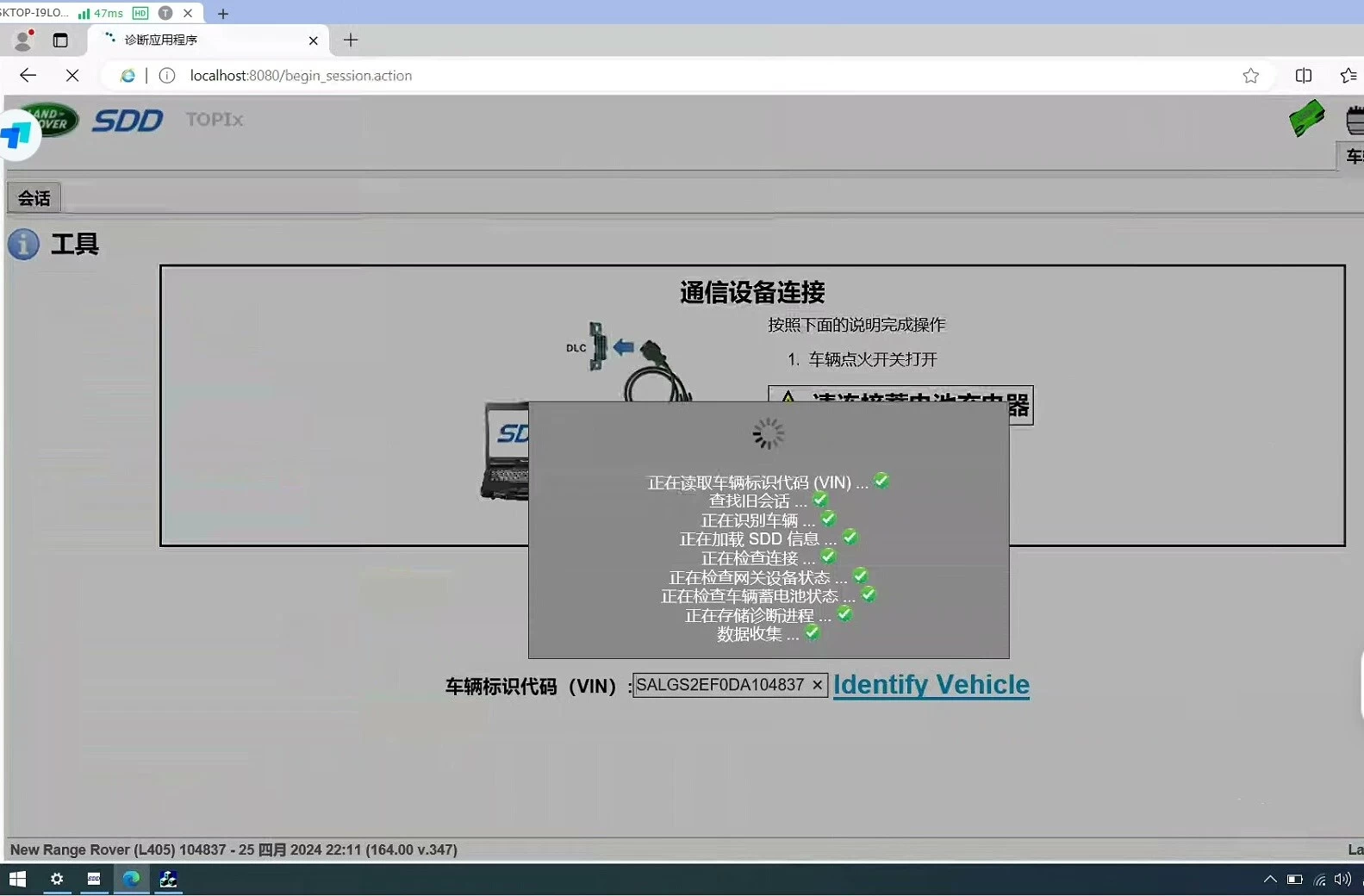Open a new browser tab
The width and height of the screenshot is (1364, 896).
351,40
